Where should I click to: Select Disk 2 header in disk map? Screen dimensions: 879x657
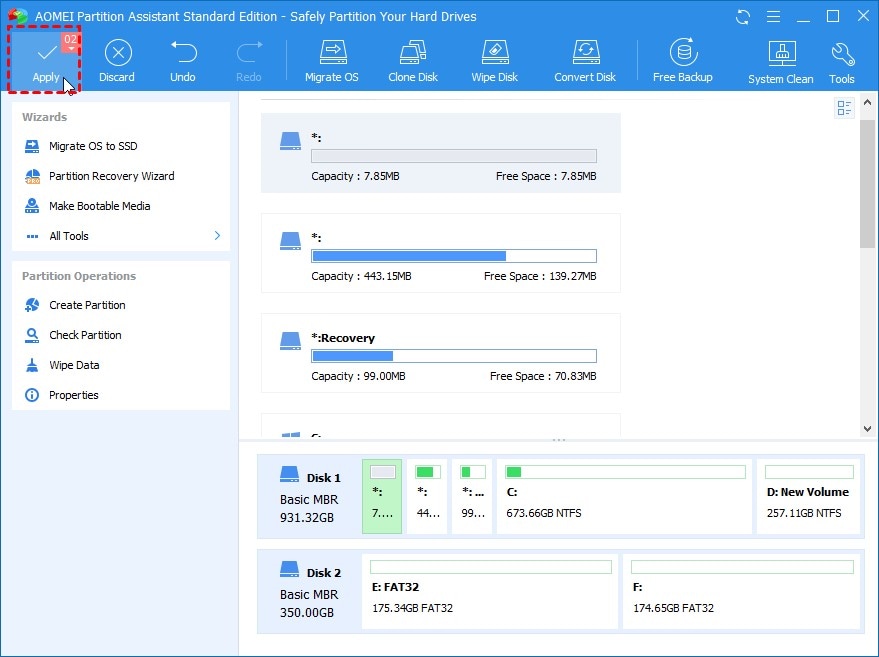tap(310, 591)
